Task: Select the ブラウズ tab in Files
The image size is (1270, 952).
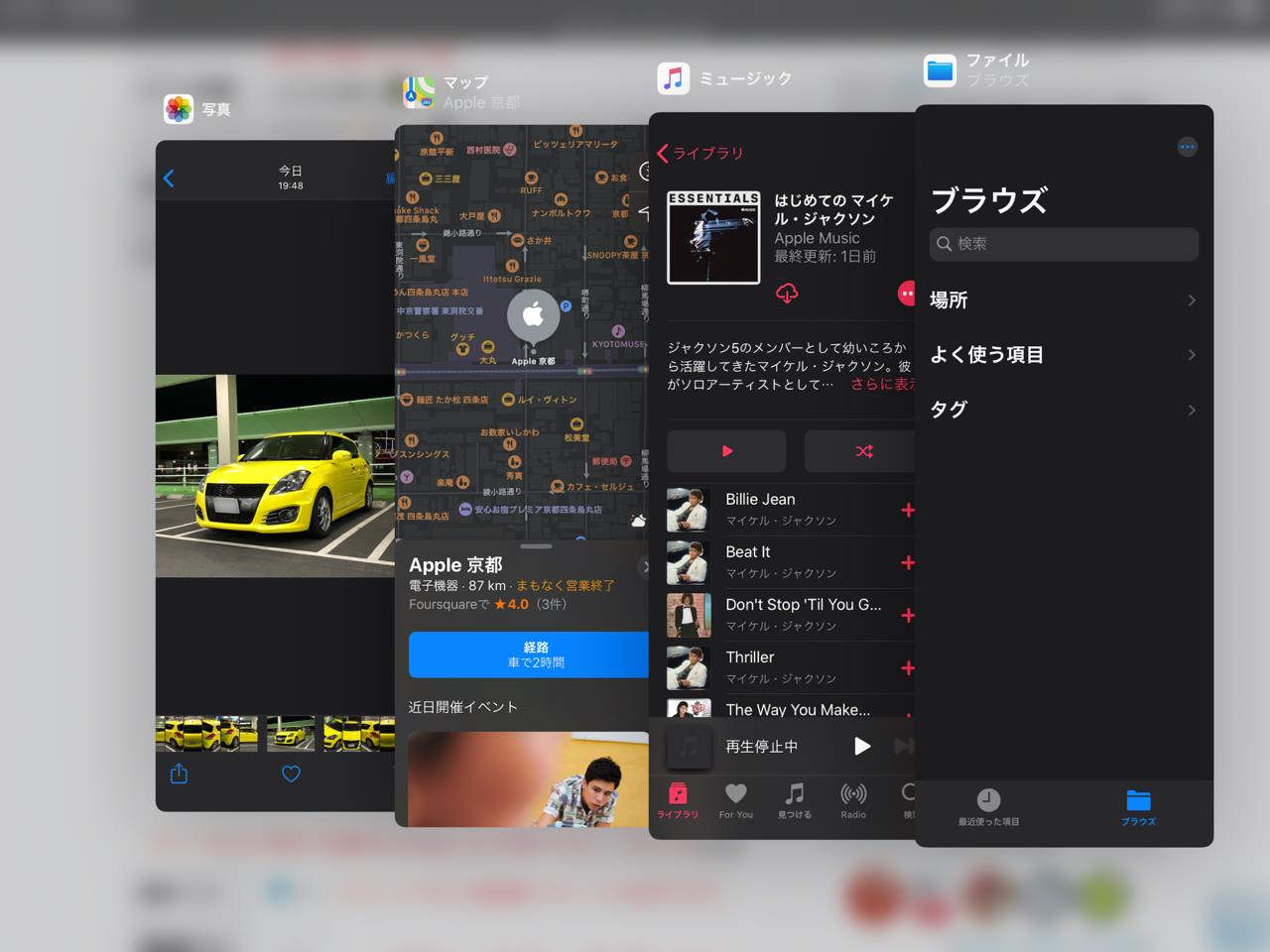Action: [1138, 807]
